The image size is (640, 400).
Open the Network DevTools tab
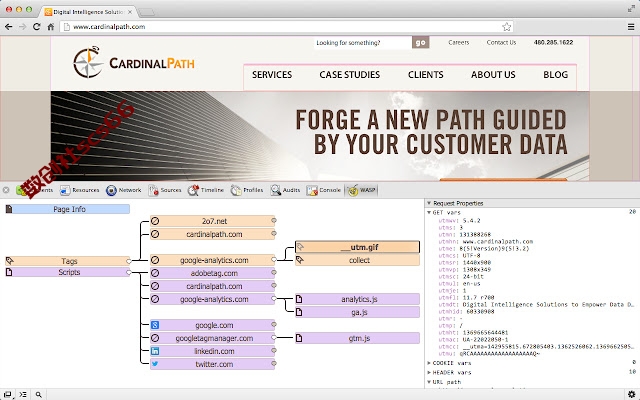(x=123, y=190)
